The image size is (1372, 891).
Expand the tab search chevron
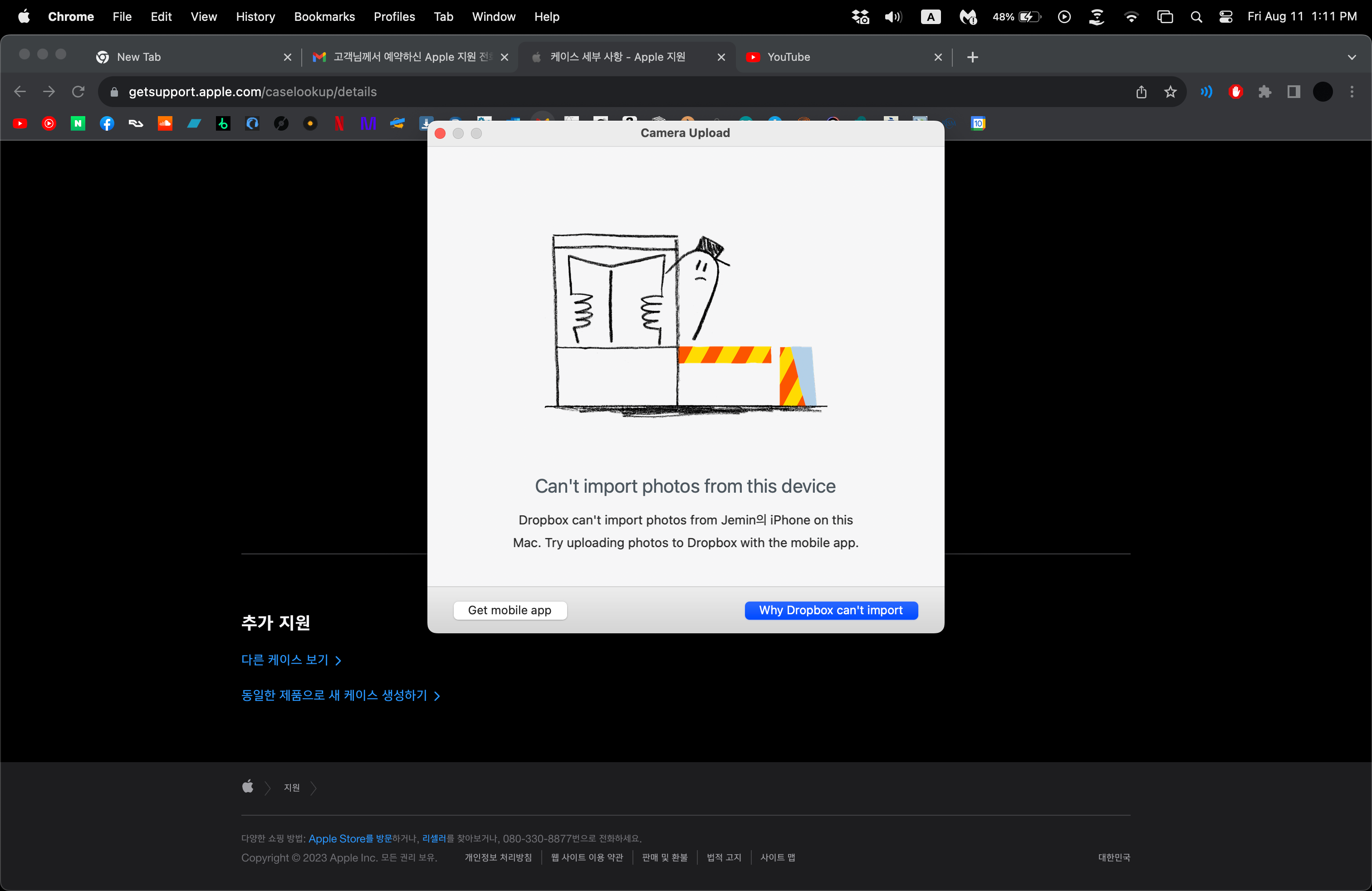1352,57
